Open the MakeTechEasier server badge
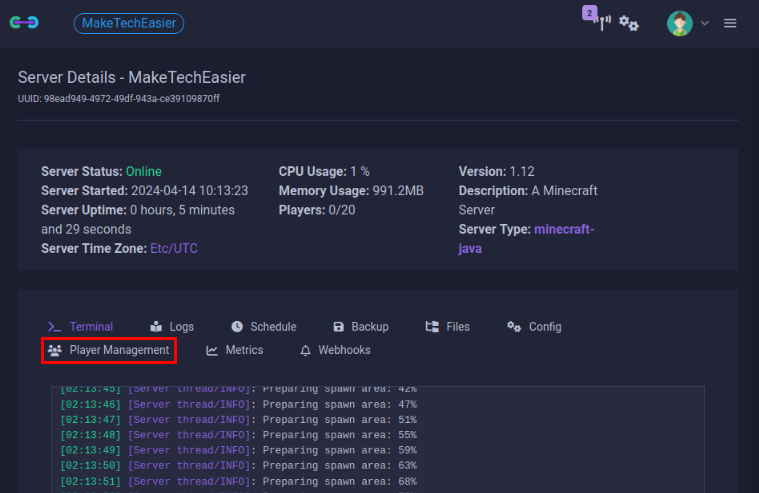This screenshot has width=759, height=493. pos(129,23)
